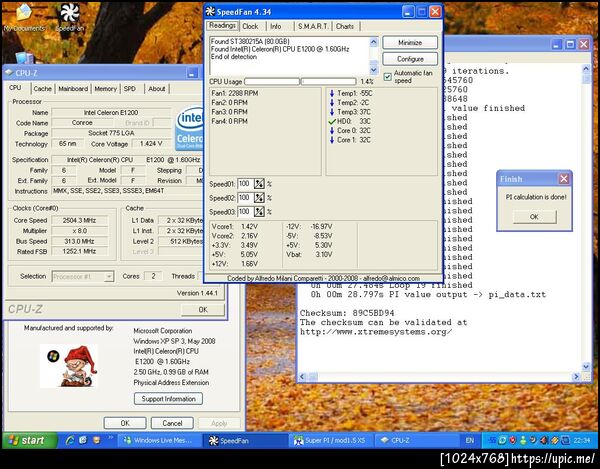This screenshot has height=469, width=600.
Task: Open SpeedFan Info tab
Action: pyautogui.click(x=276, y=26)
